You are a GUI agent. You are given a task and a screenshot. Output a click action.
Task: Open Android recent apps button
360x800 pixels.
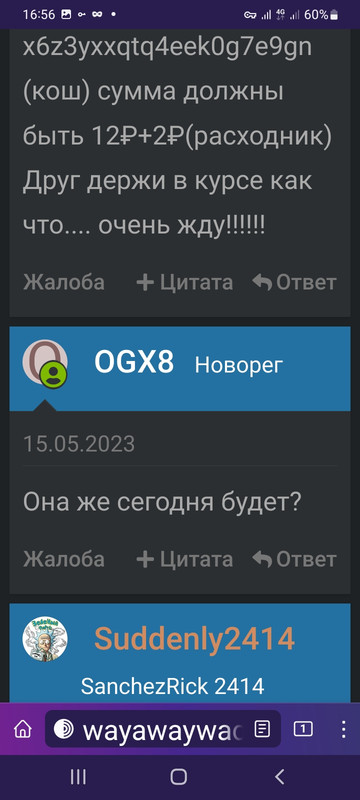click(x=78, y=777)
